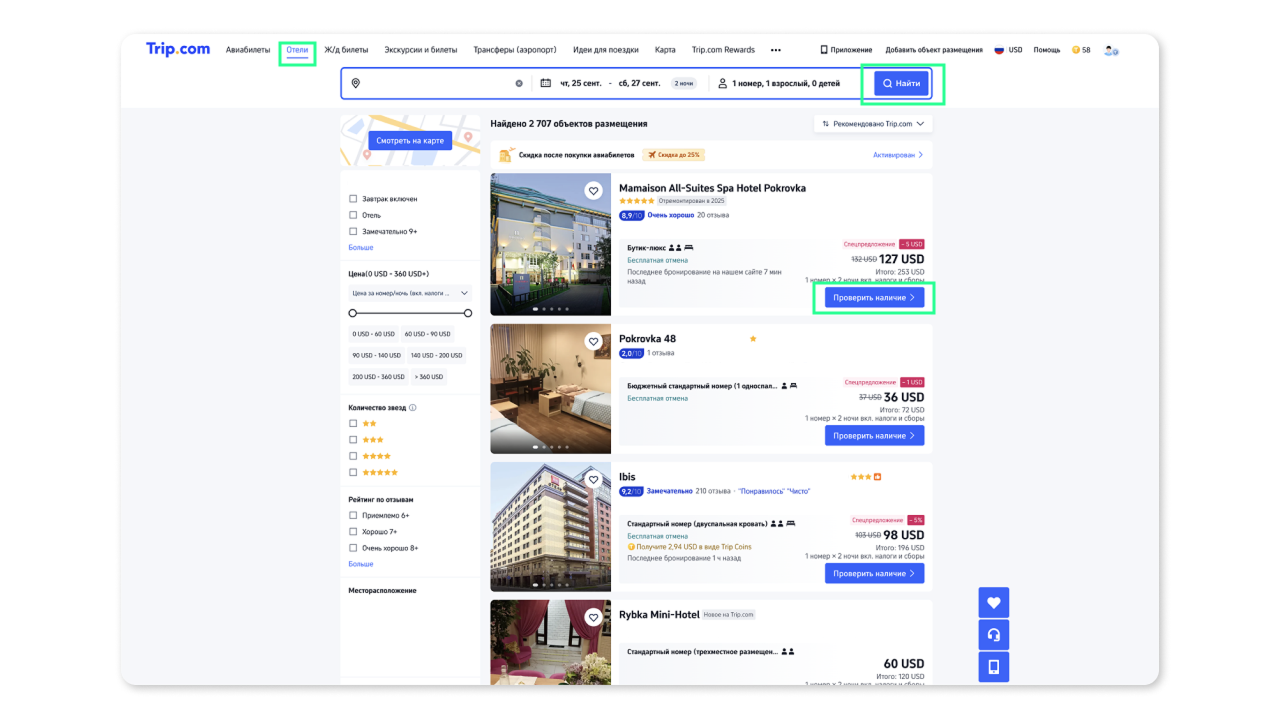This screenshot has height=720, width=1280.
Task: Check the Очень хорошо 8+ review filter
Action: click(353, 547)
